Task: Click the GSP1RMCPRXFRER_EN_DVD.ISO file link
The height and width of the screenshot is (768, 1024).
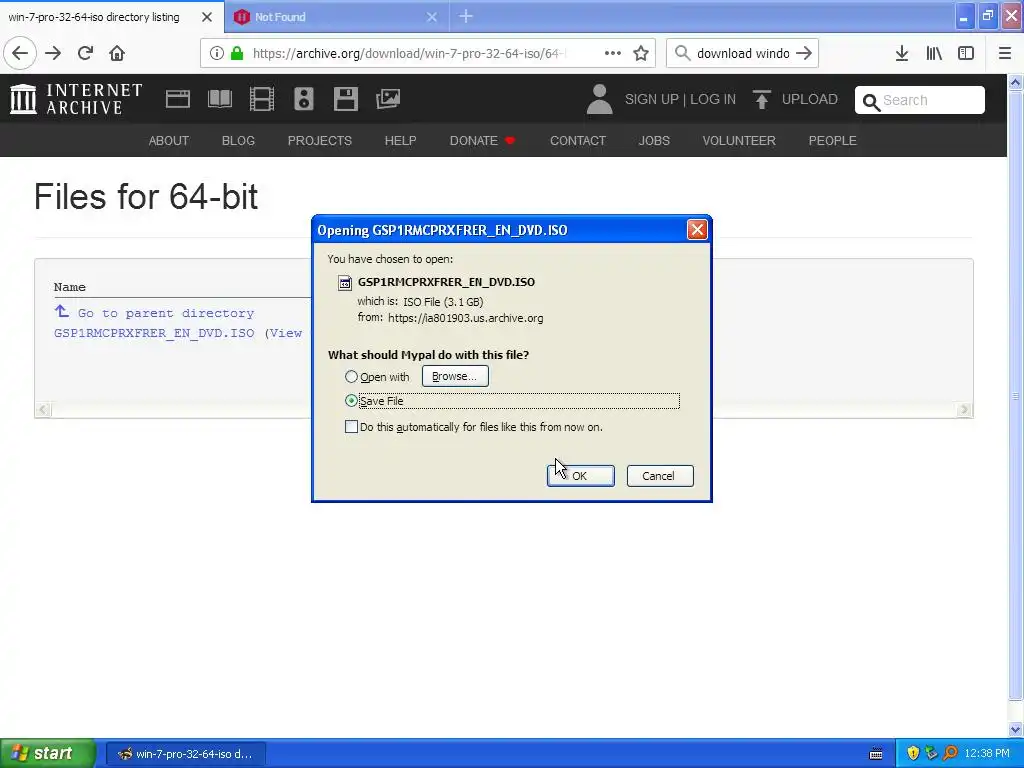Action: (154, 333)
